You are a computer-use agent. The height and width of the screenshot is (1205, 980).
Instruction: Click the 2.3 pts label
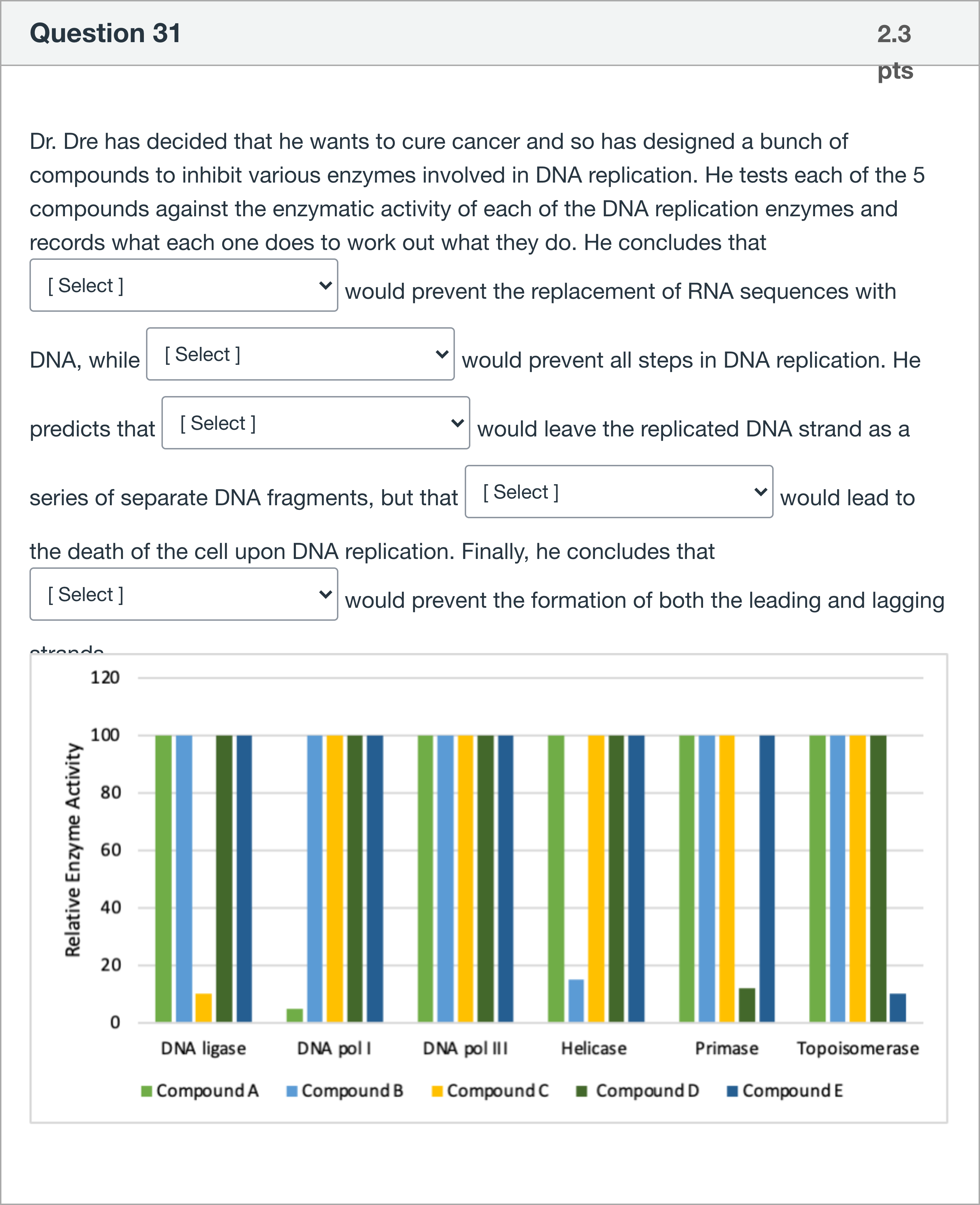coord(894,51)
